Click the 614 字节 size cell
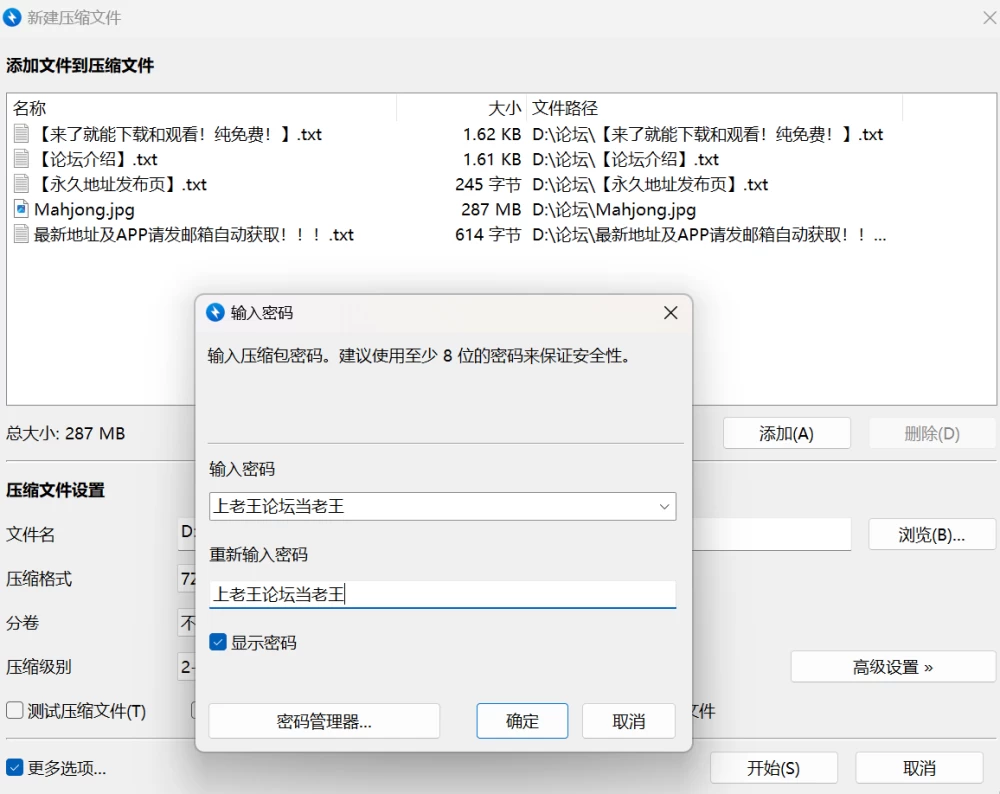The width and height of the screenshot is (1000, 794). coord(488,235)
